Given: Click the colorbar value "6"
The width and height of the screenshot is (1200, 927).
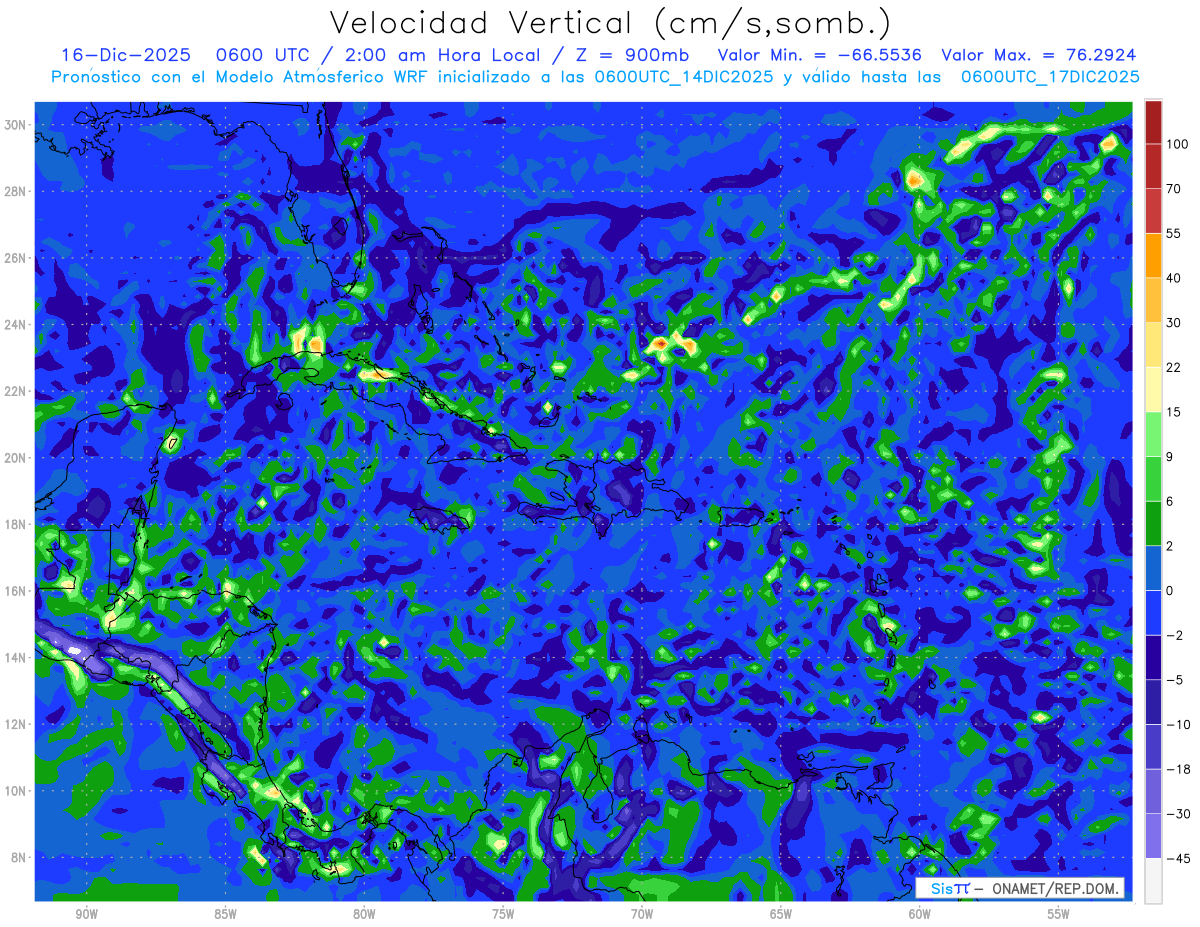Looking at the screenshot, I should pyautogui.click(x=1170, y=501).
